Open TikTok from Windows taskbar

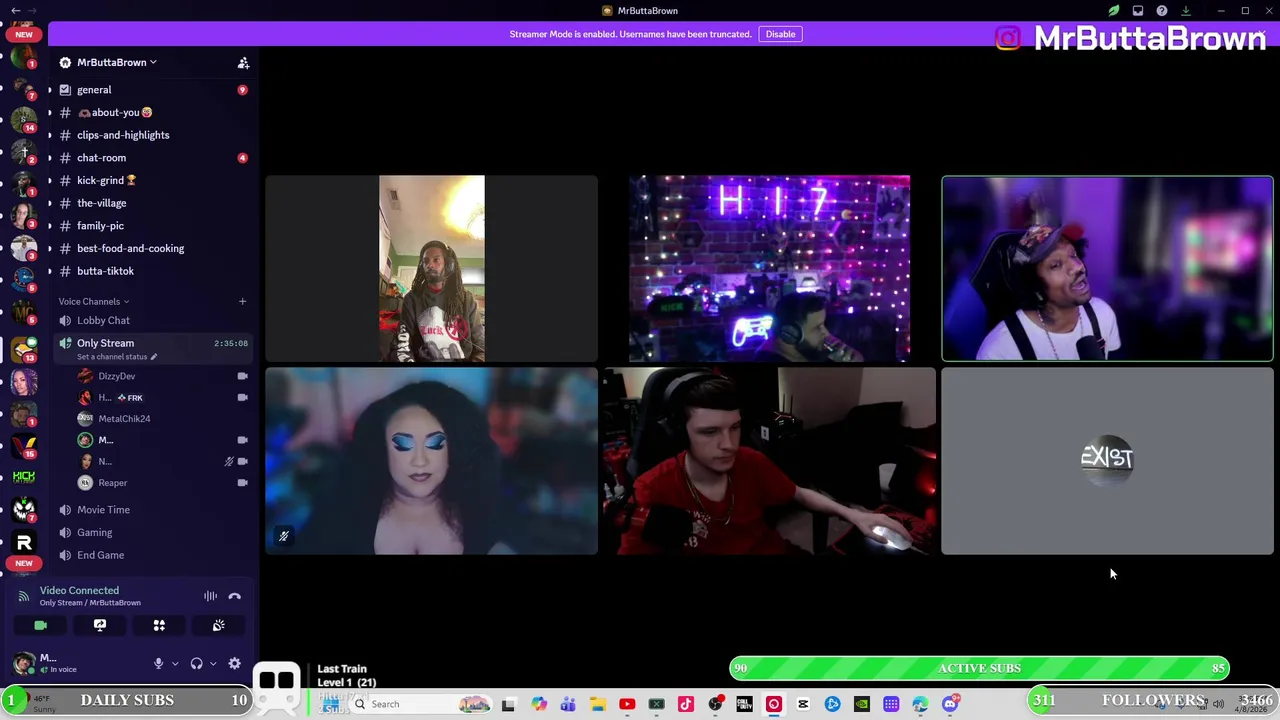pyautogui.click(x=686, y=704)
